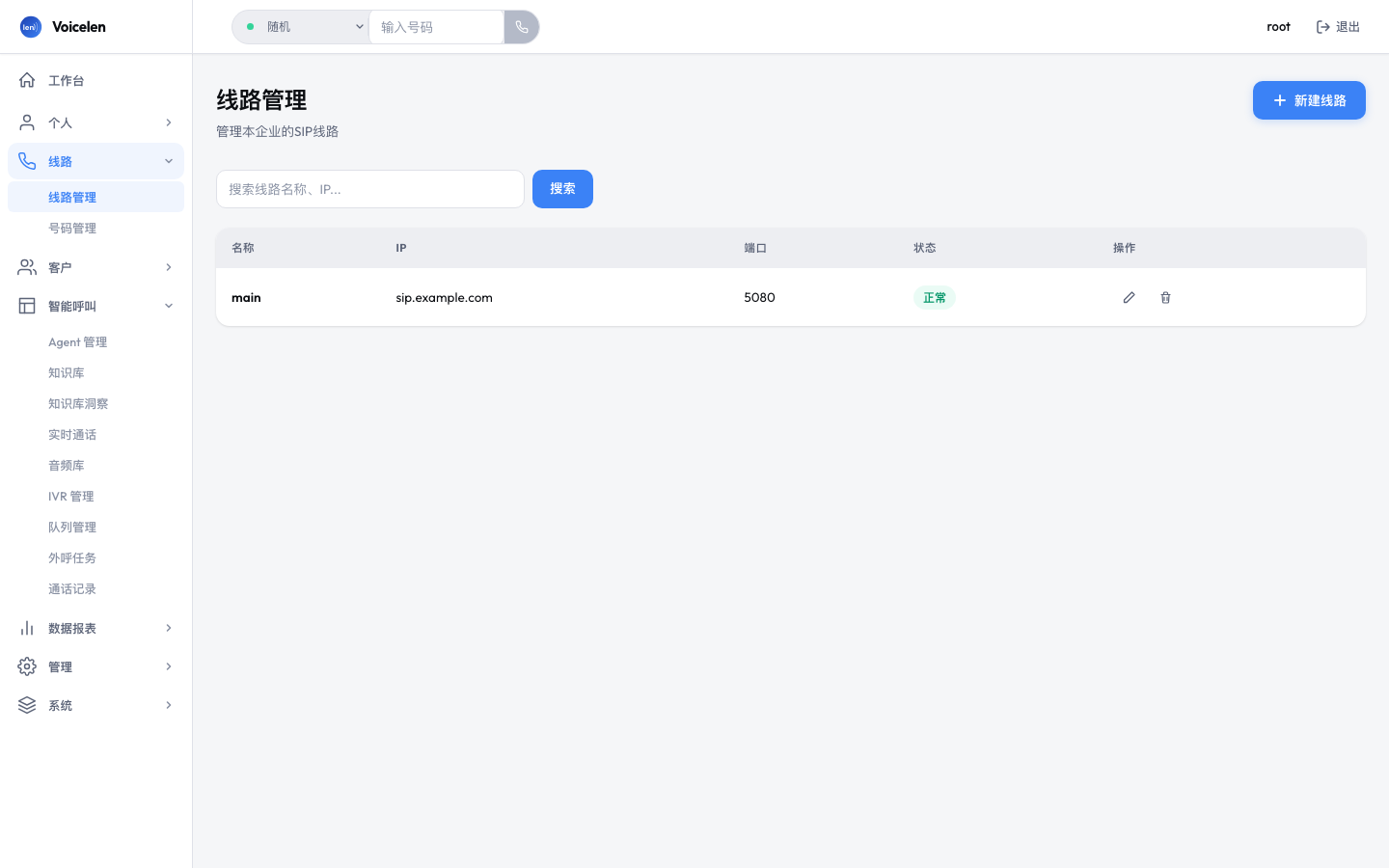Delete the main line via trash icon
This screenshot has width=1389, height=868.
pos(1165,297)
